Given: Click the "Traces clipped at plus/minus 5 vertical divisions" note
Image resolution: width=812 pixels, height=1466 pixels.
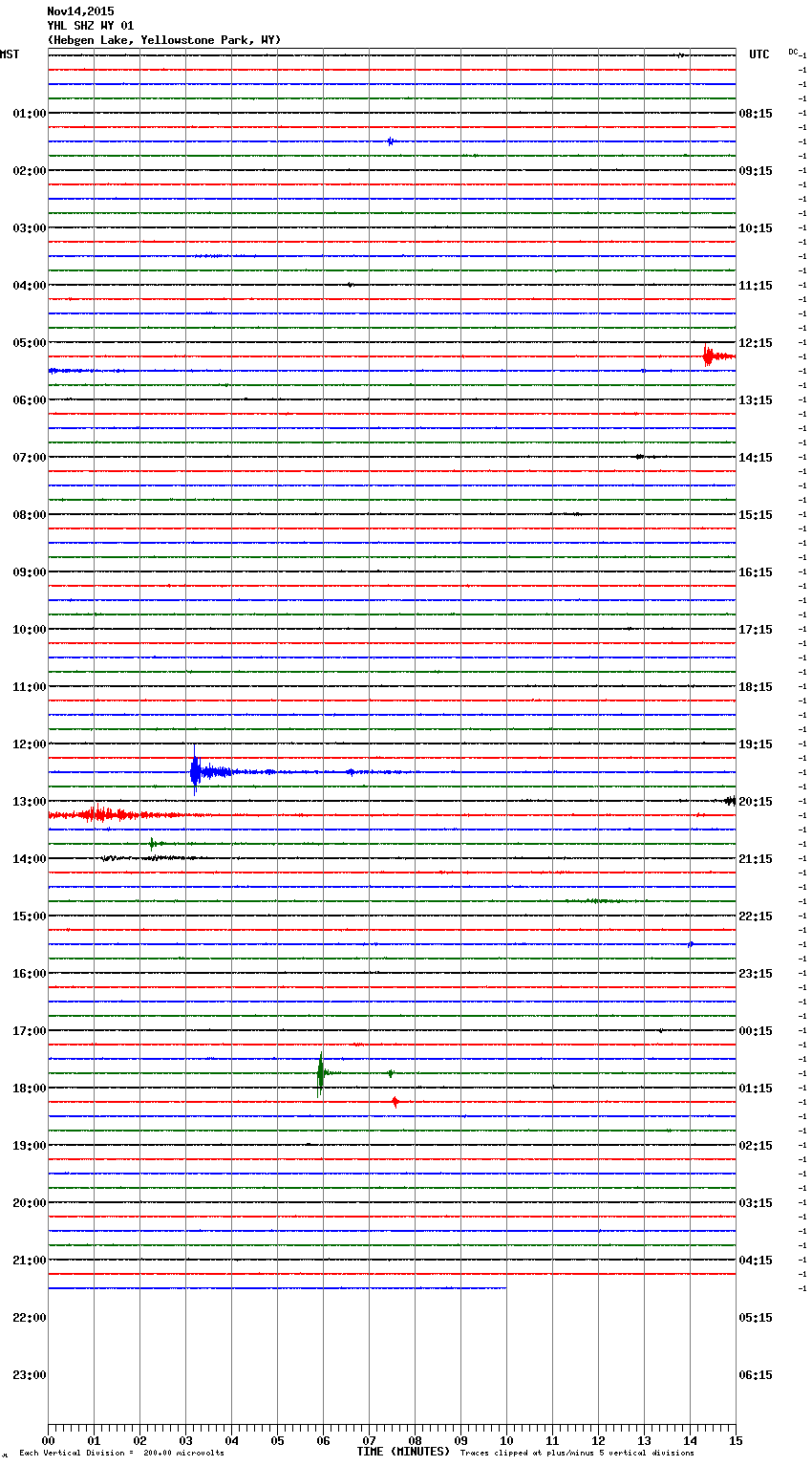Looking at the screenshot, I should point(577,1454).
